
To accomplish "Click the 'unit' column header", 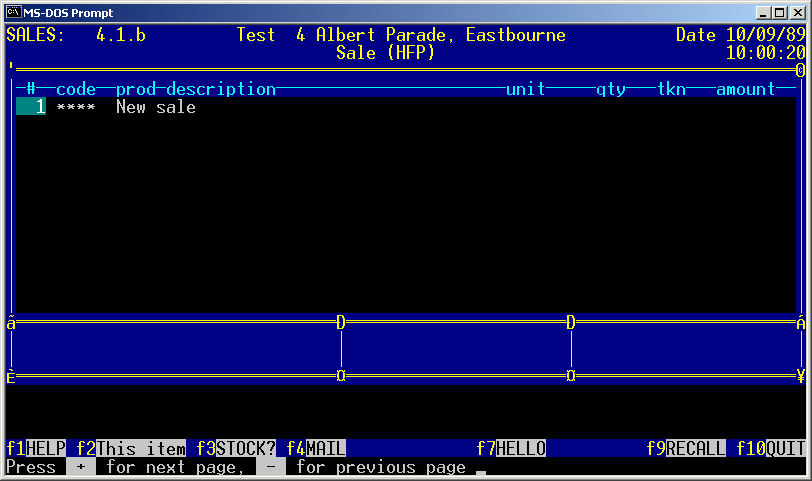I will point(526,89).
